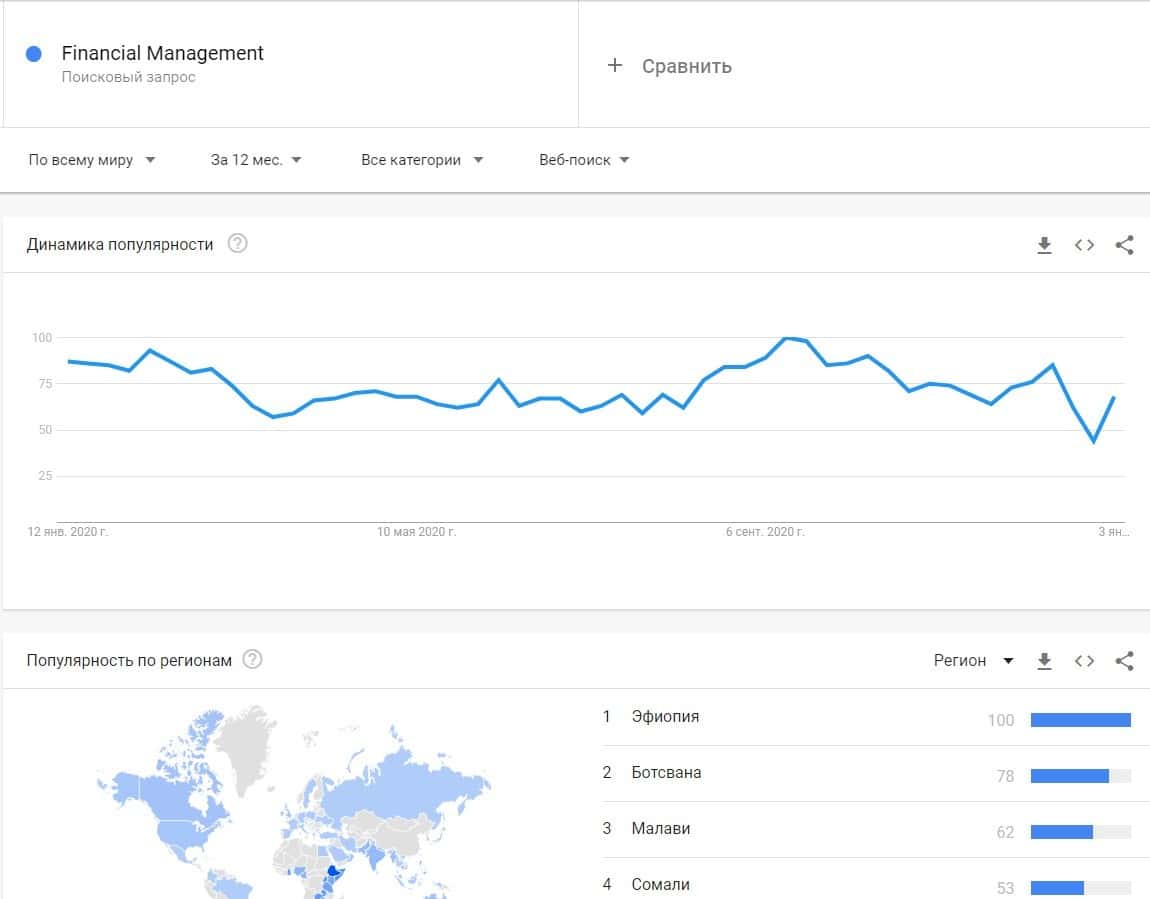Viewport: 1150px width, 899px height.
Task: Change the Веб-поиск search type dropdown
Action: (584, 160)
